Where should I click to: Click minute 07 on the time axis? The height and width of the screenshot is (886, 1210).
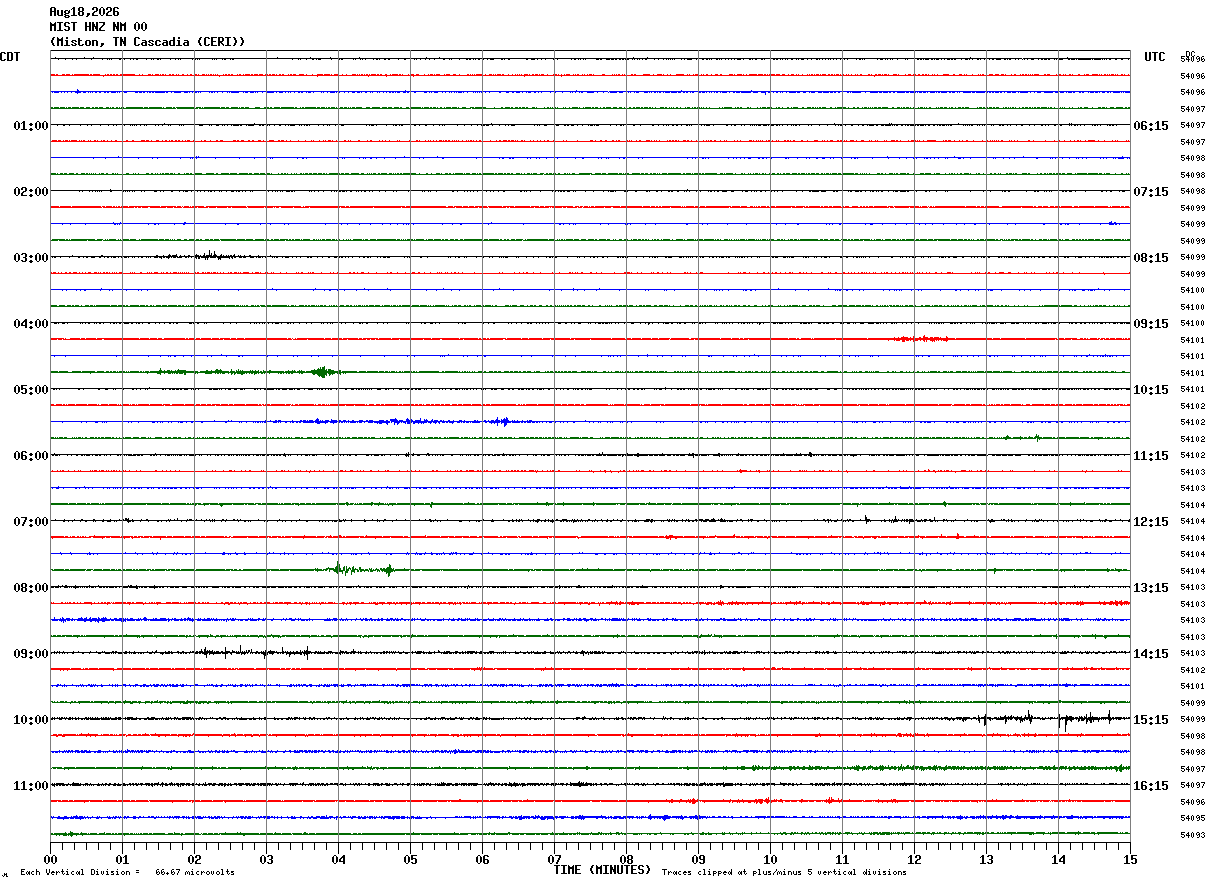[554, 859]
